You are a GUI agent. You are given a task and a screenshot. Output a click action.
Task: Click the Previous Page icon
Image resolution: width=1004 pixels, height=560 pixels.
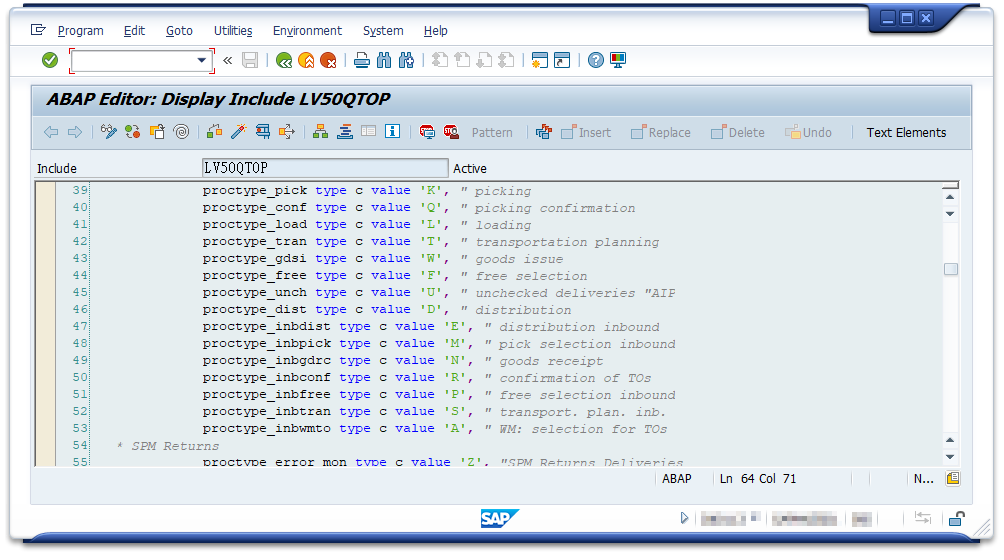(x=462, y=60)
